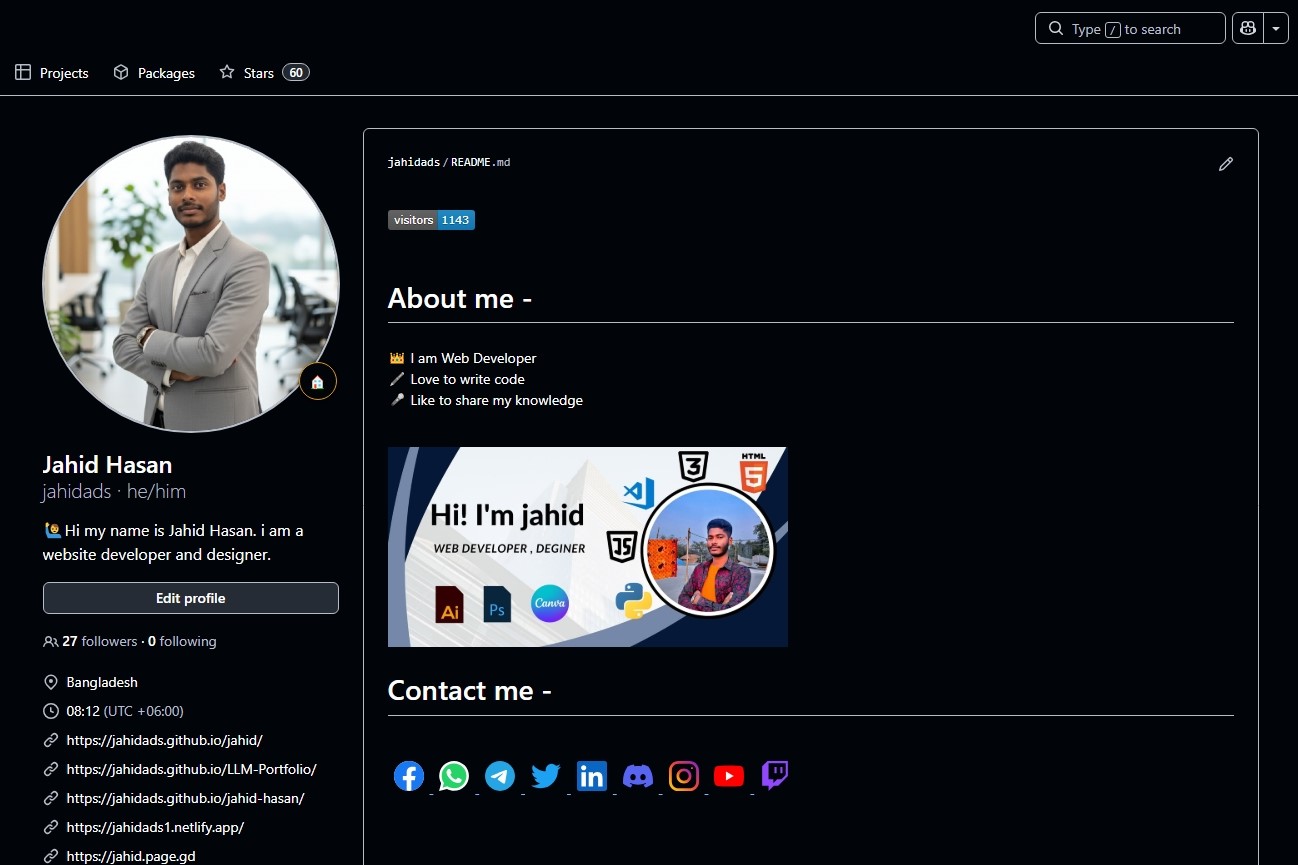Click the search input field

point(1130,29)
